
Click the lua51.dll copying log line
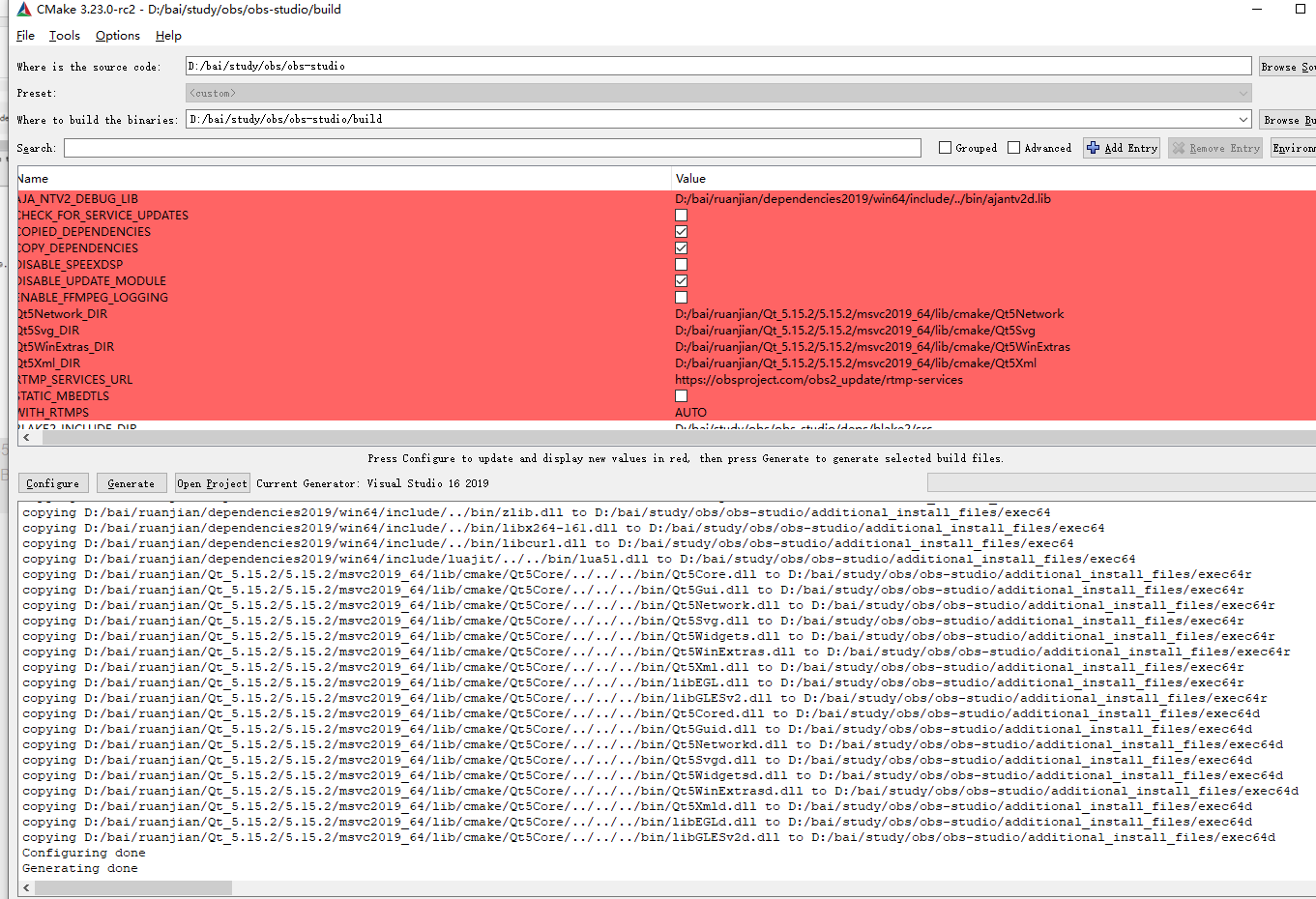579,560
